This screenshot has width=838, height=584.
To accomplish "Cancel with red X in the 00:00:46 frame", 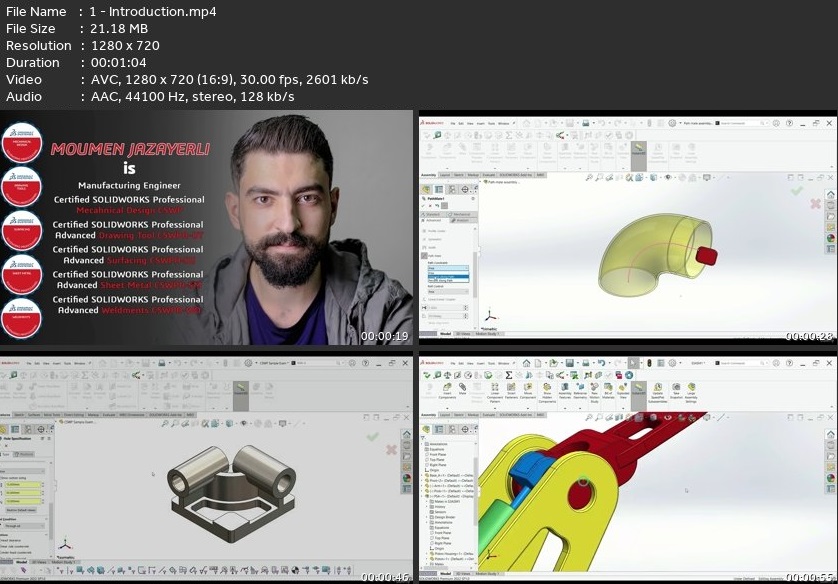I will pos(392,450).
